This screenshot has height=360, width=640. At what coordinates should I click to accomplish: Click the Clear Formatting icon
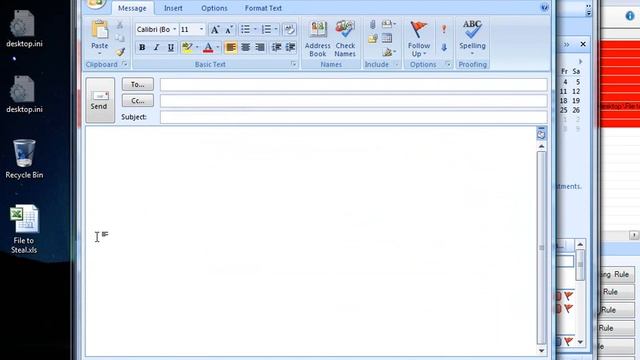click(x=289, y=29)
